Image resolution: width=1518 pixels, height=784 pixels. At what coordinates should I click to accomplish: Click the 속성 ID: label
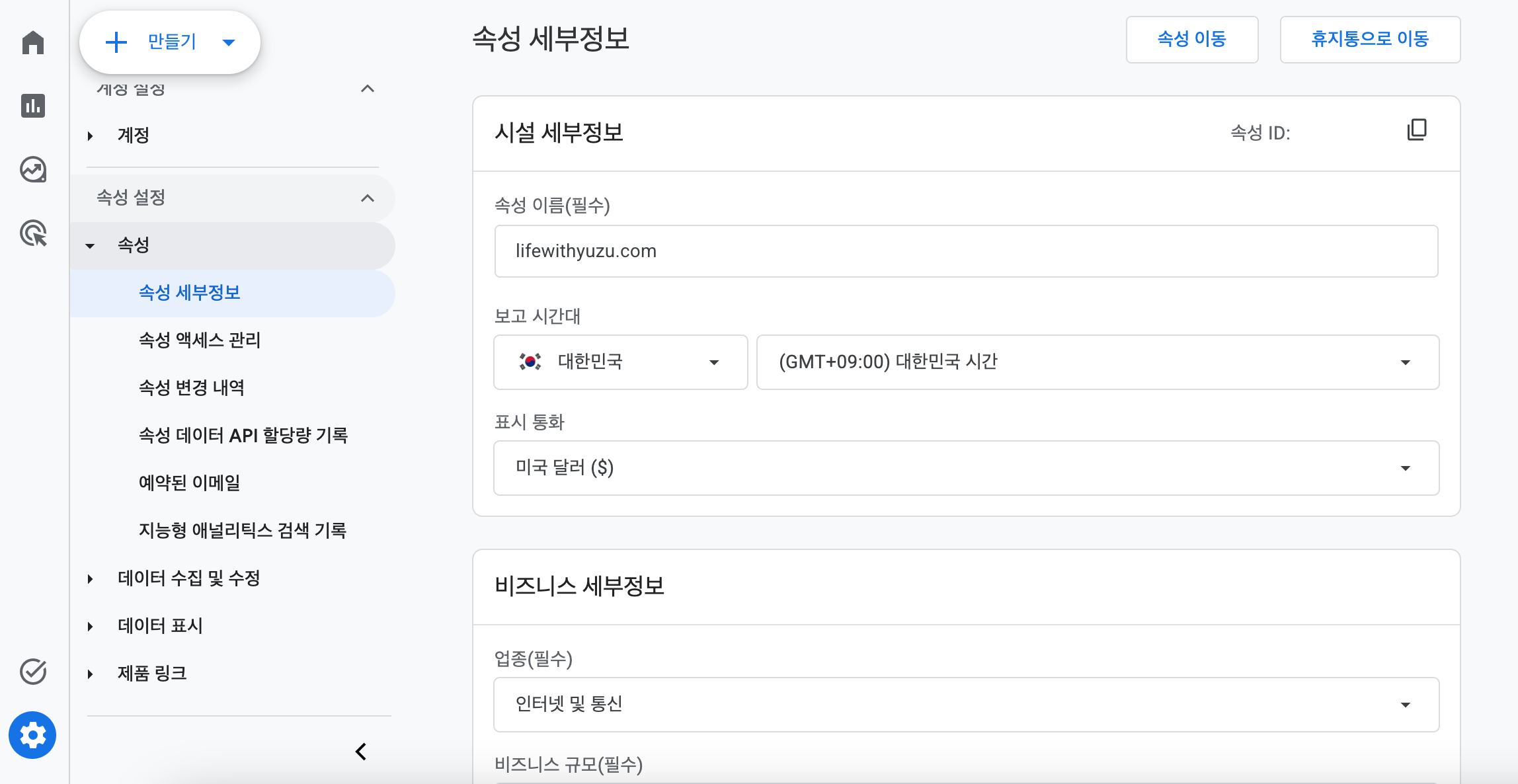point(1260,133)
